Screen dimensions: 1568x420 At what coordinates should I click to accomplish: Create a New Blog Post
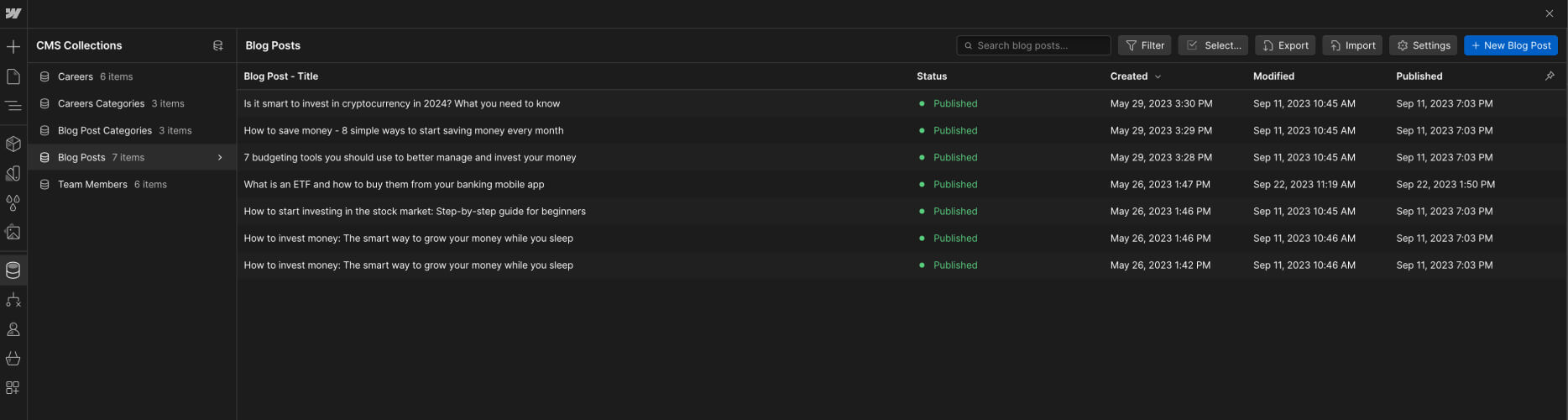1511,45
